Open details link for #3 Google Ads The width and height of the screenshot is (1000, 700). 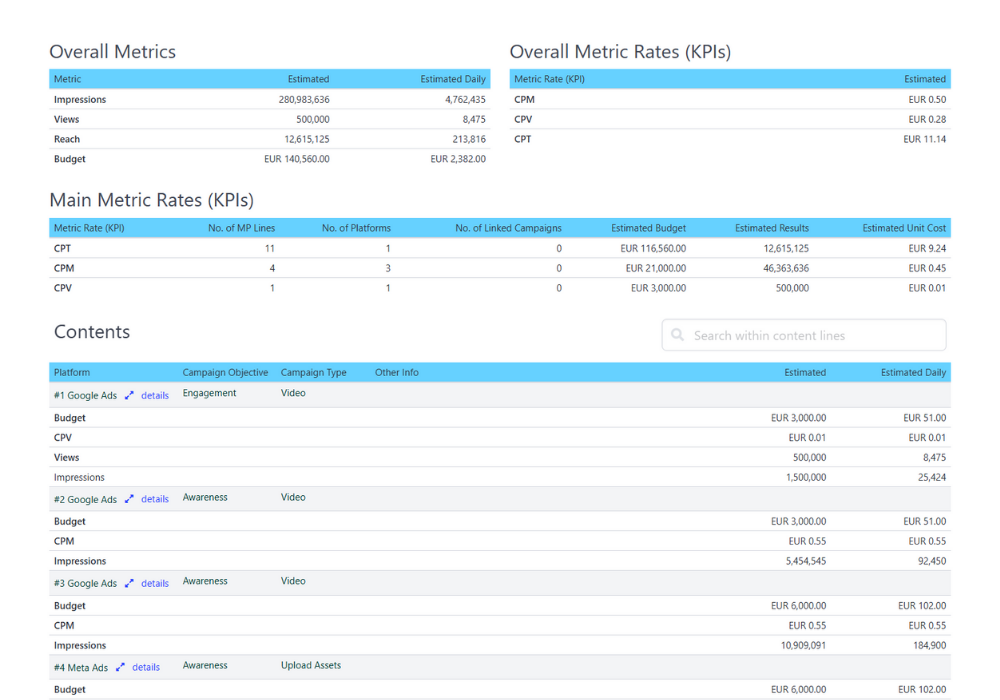coord(155,583)
